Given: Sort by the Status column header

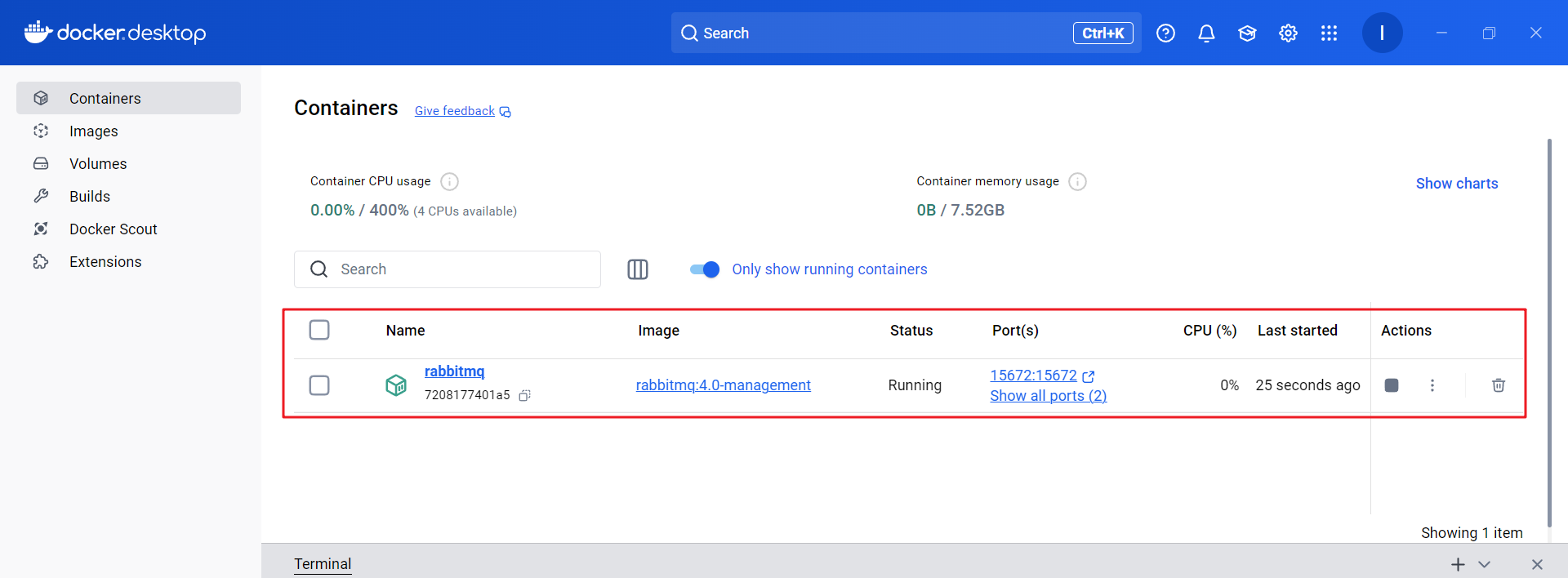Looking at the screenshot, I should (911, 331).
